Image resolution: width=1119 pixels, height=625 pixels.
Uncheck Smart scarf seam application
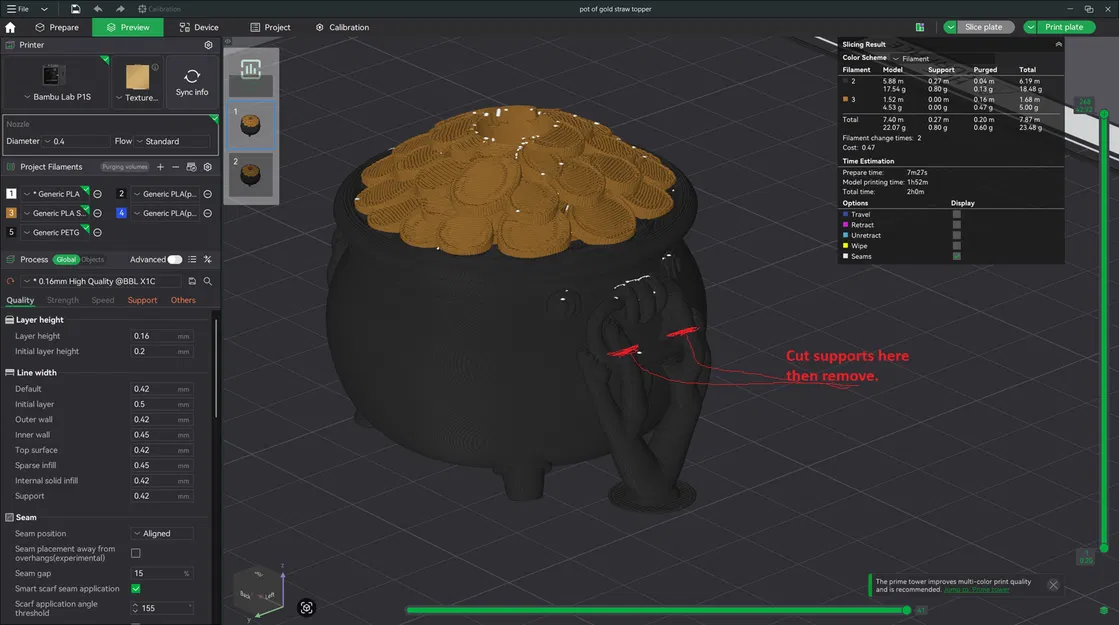click(136, 589)
